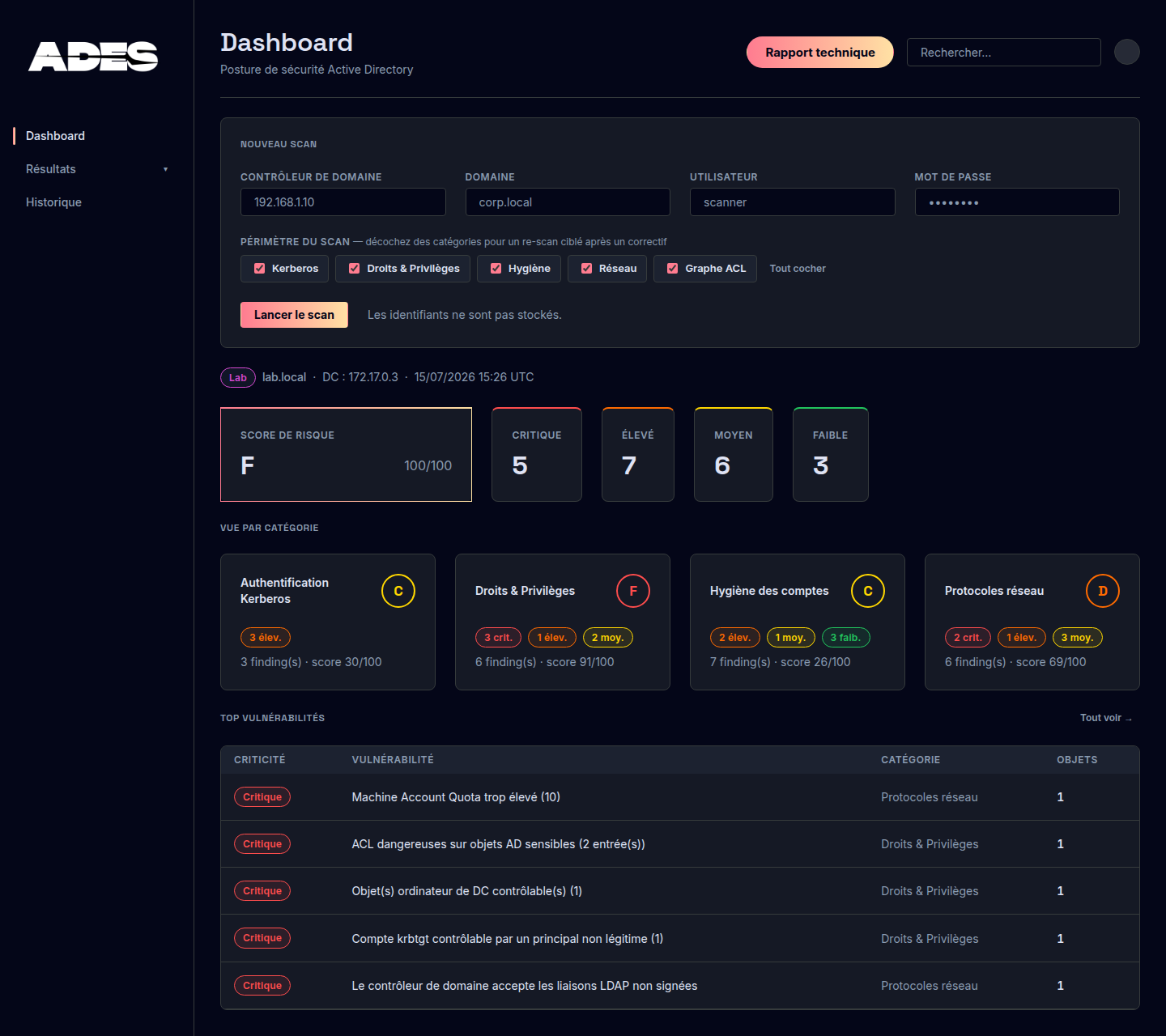Expand the Résultats sidebar menu arrow
This screenshot has width=1166, height=1036.
(x=166, y=169)
